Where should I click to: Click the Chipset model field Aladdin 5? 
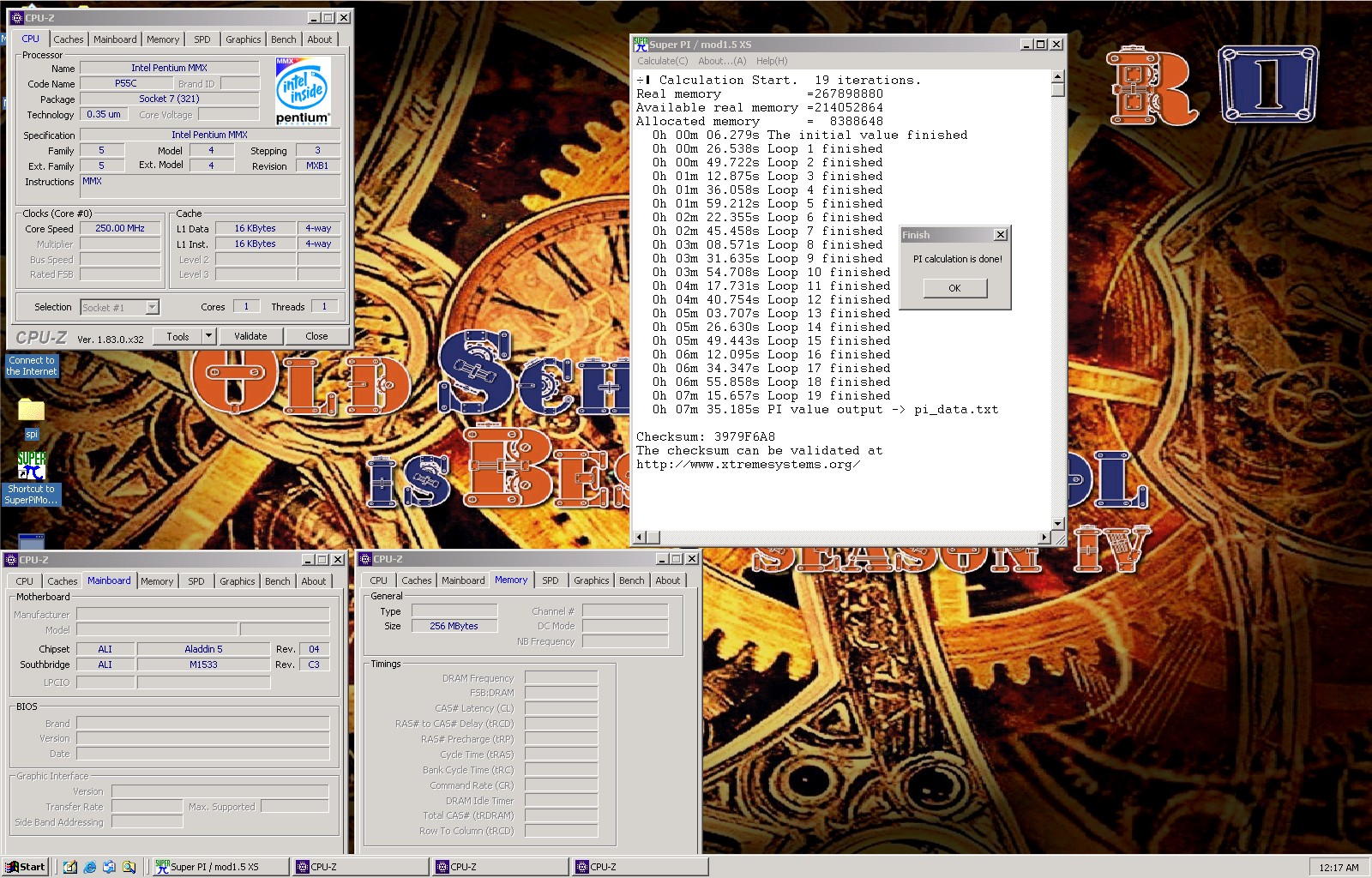[x=203, y=649]
